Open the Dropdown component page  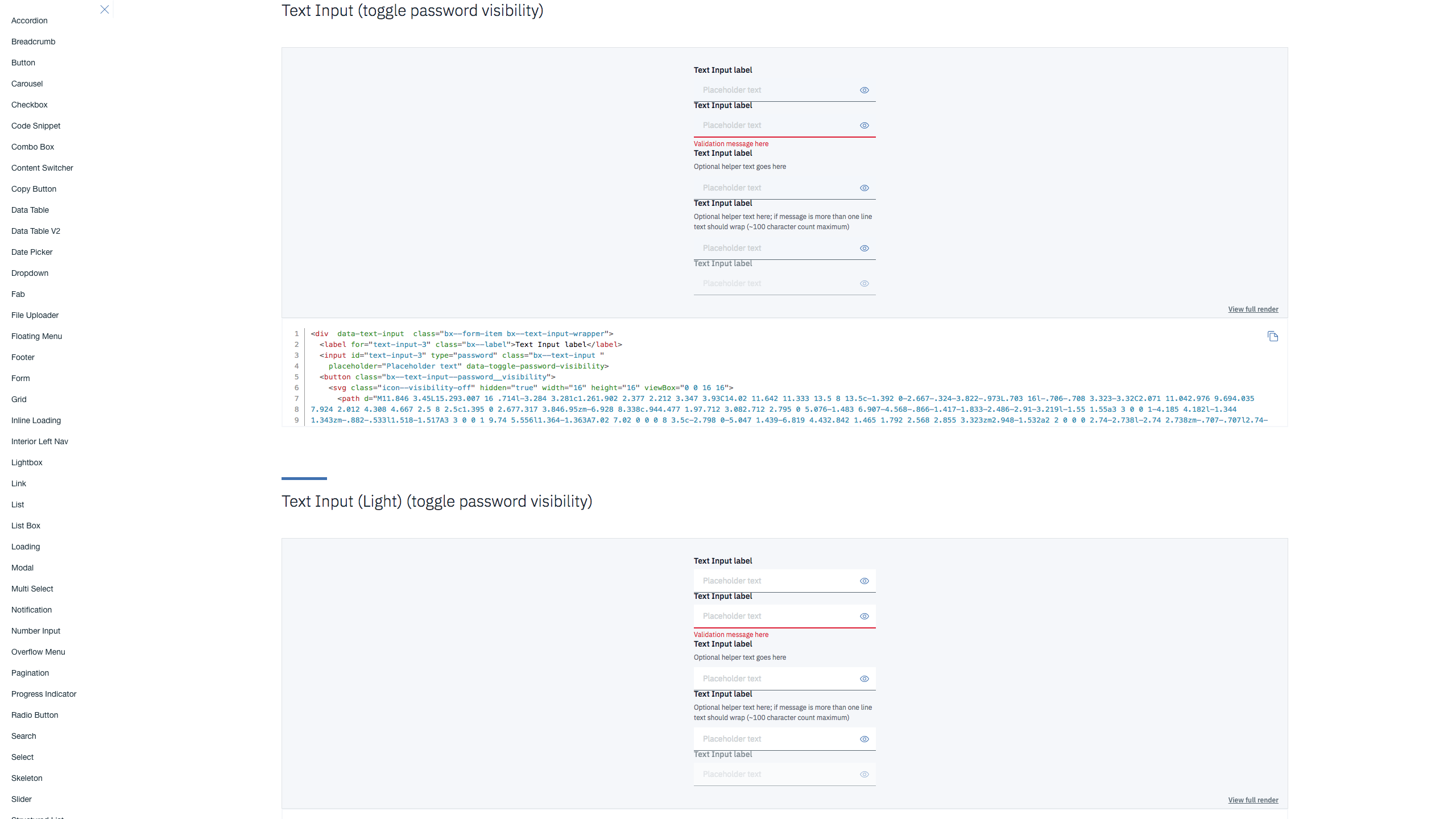click(x=30, y=273)
